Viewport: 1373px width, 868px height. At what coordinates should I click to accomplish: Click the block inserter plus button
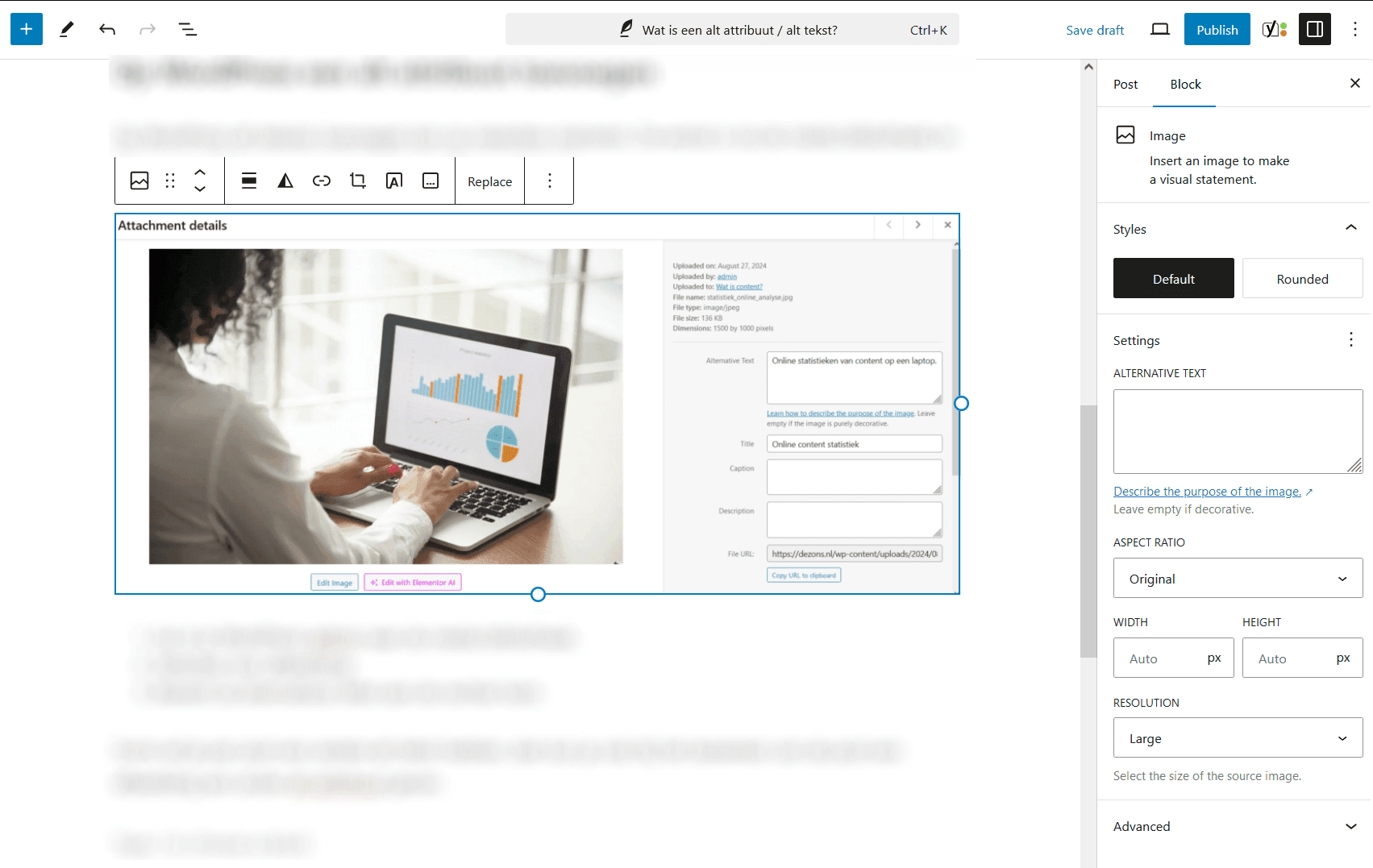[27, 30]
